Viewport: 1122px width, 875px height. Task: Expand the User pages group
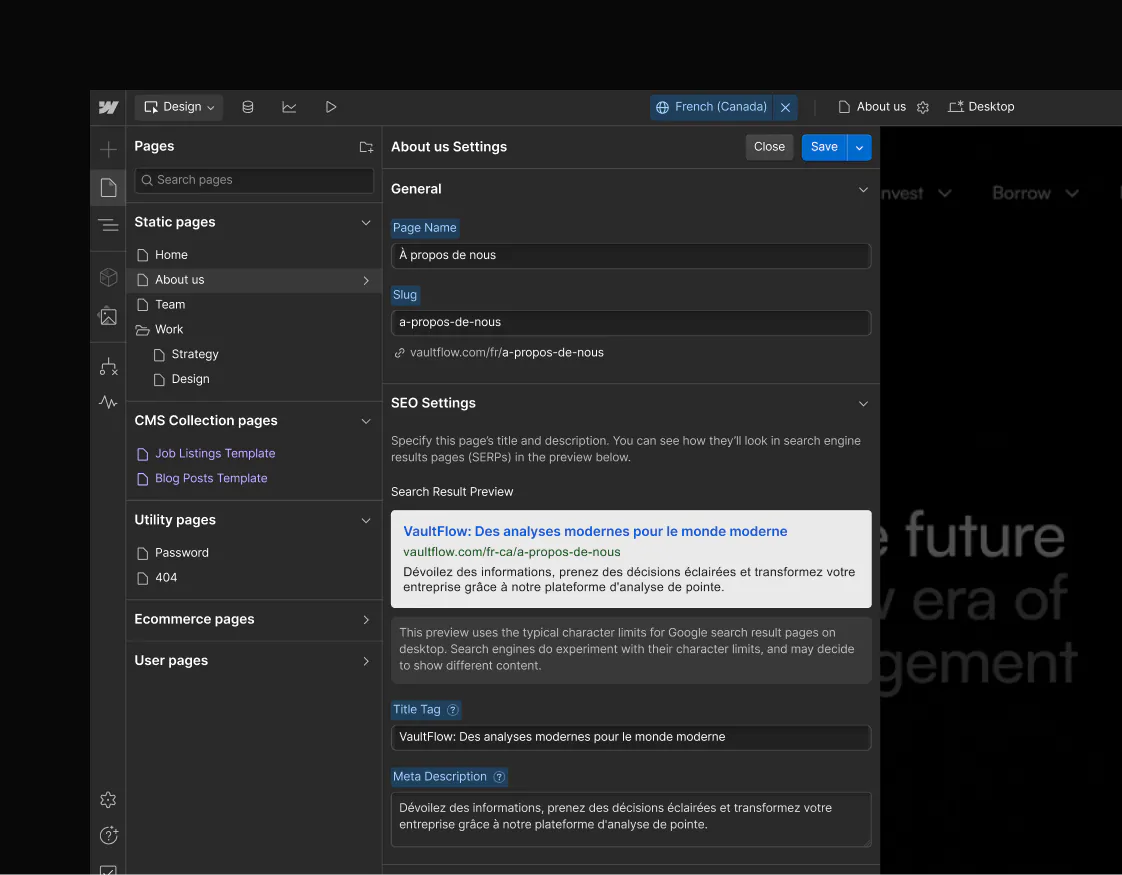tap(366, 661)
